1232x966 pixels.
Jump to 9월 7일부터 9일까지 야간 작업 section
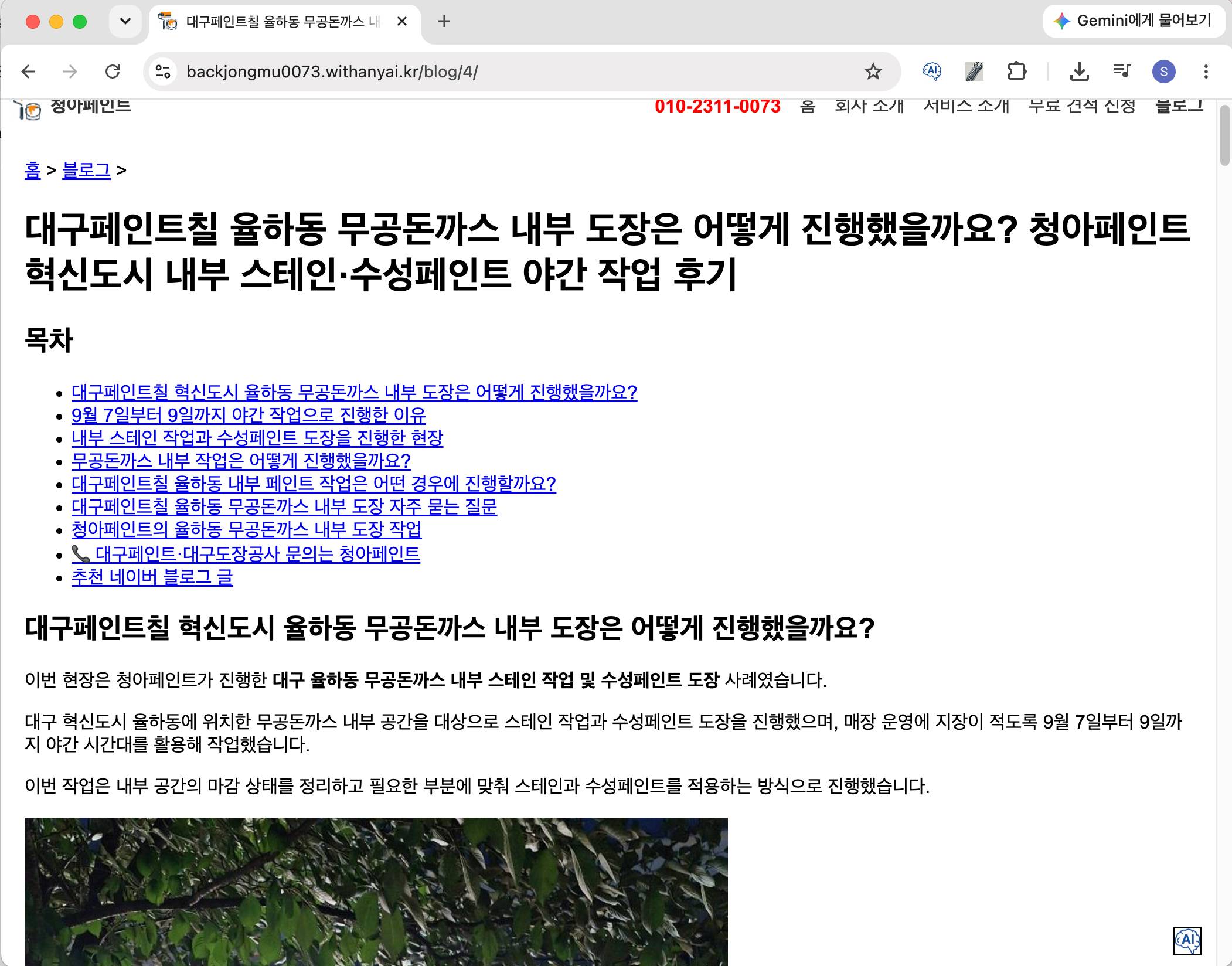pos(249,415)
